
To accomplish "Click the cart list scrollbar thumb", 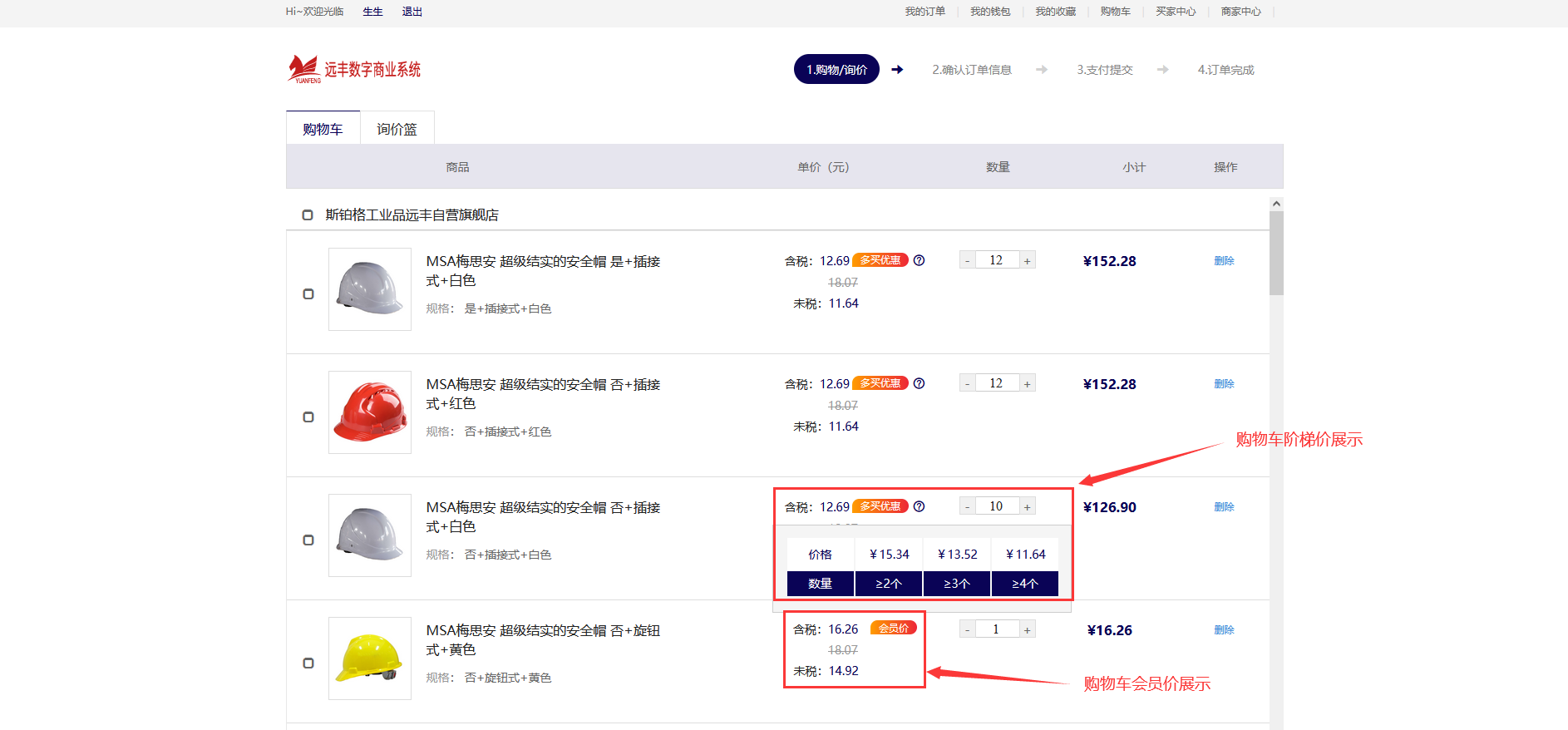I will point(1276,253).
